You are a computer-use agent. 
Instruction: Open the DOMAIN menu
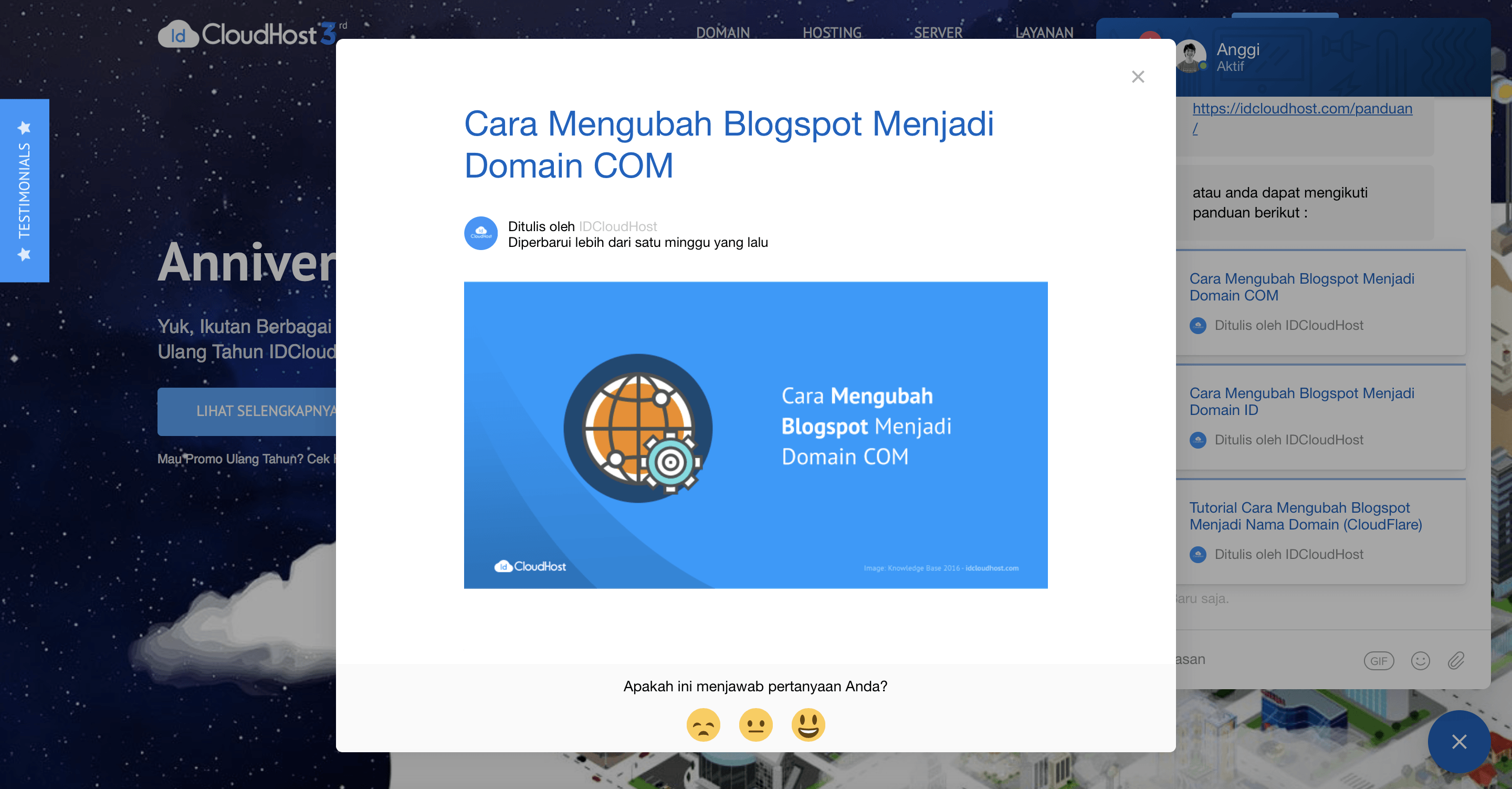pos(722,33)
